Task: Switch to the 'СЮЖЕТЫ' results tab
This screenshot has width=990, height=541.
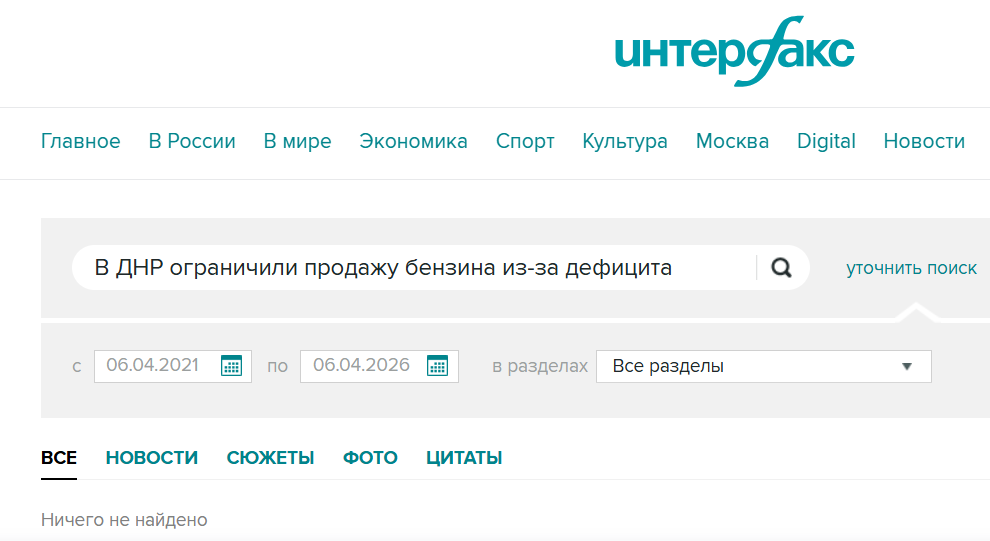Action: coord(270,458)
